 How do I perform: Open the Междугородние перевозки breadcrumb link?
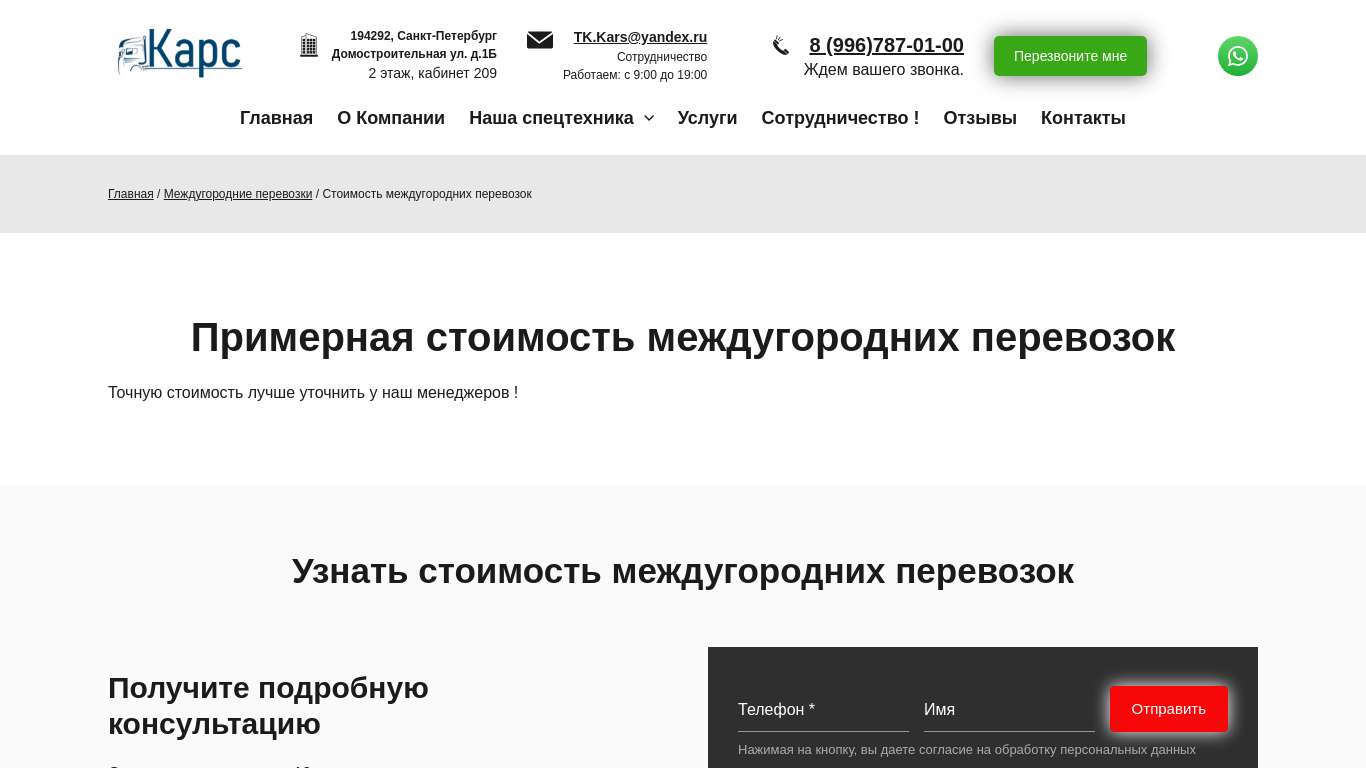point(238,194)
